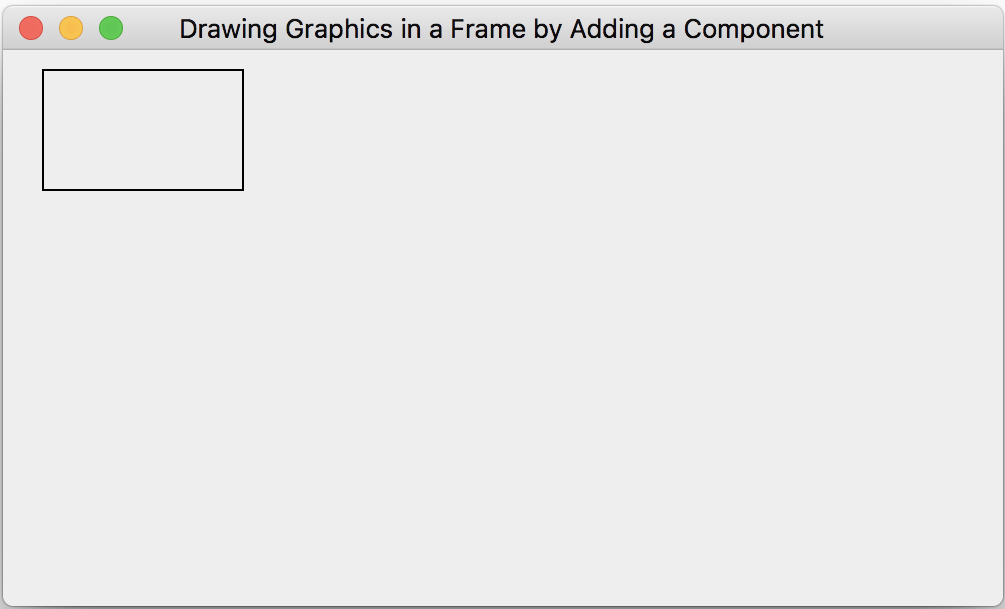Select the rectangle's bottom-left corner
Image resolution: width=1005 pixels, height=609 pixels.
click(x=43, y=189)
